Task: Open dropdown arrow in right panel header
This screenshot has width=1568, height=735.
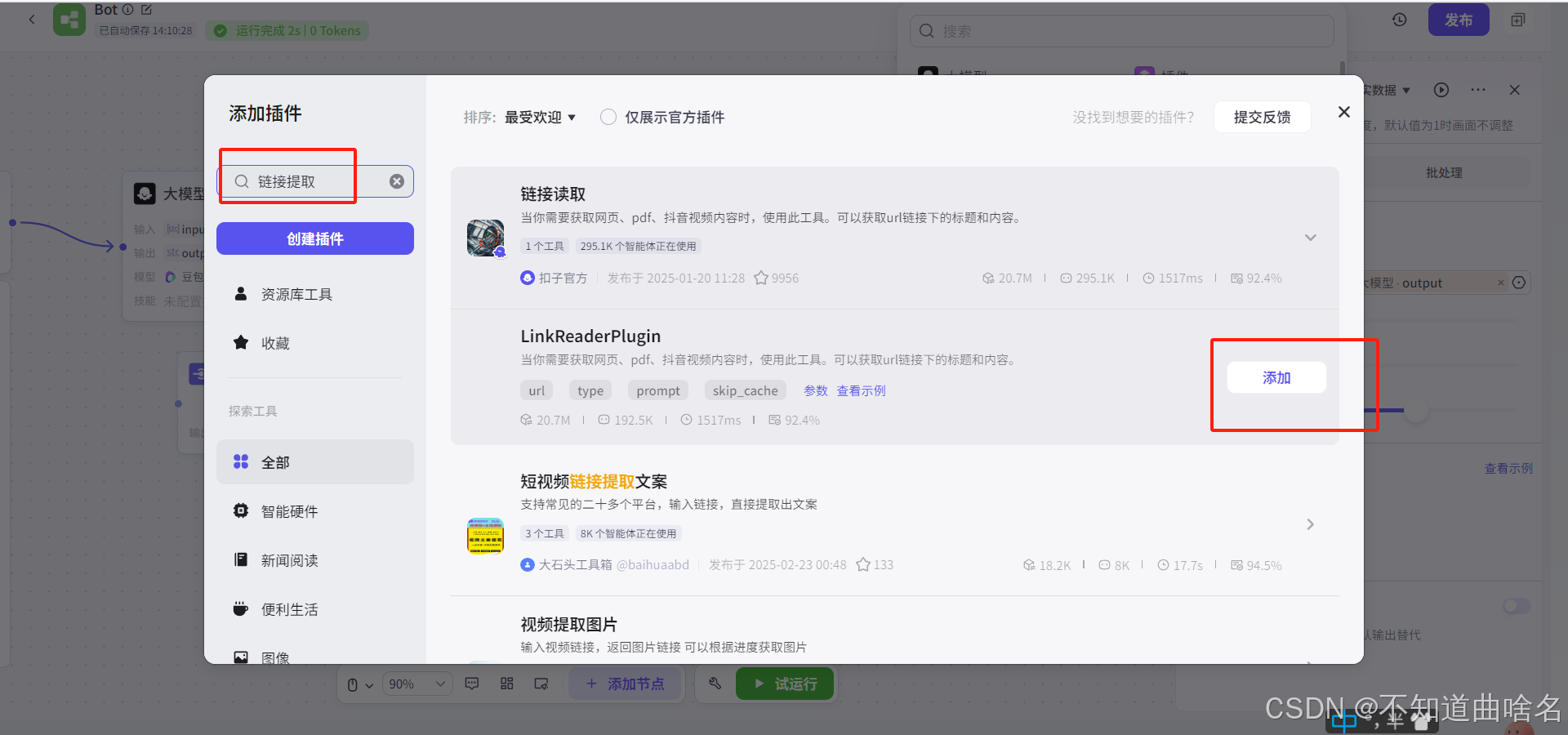Action: point(1406,91)
